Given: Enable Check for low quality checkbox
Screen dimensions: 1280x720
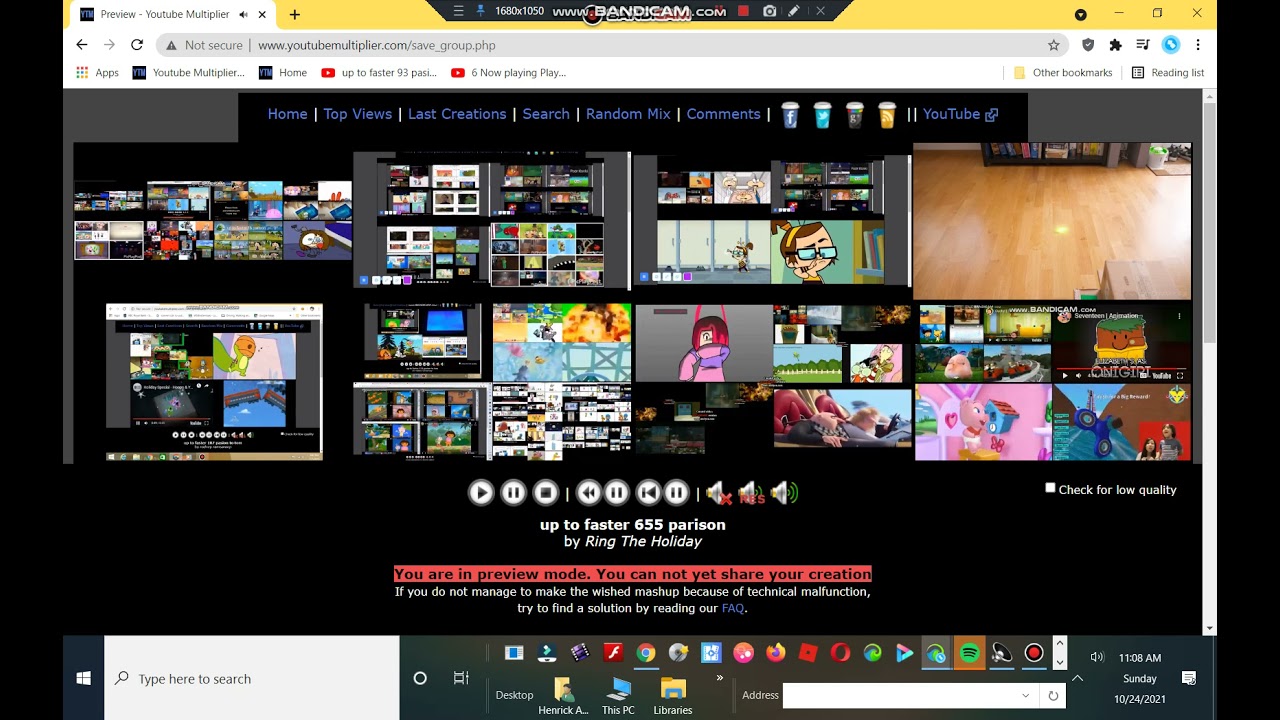Looking at the screenshot, I should [x=1050, y=488].
